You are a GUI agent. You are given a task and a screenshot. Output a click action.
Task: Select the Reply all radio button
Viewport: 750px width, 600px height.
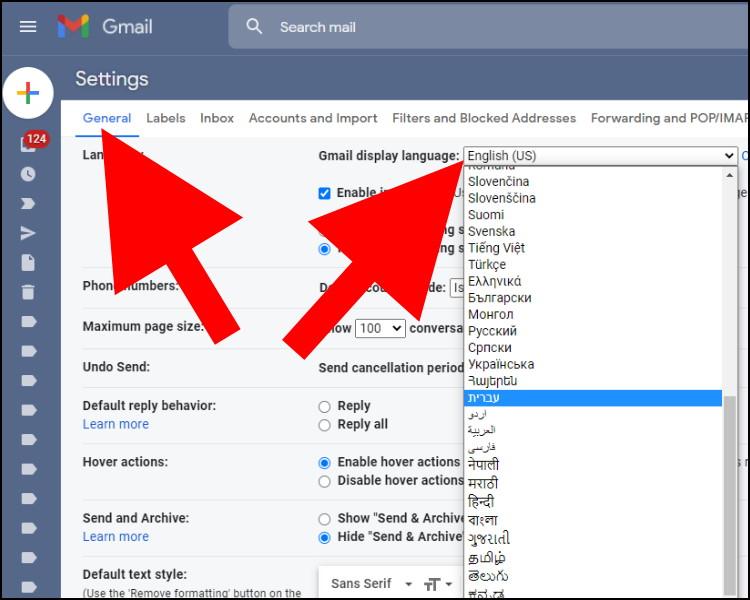324,425
